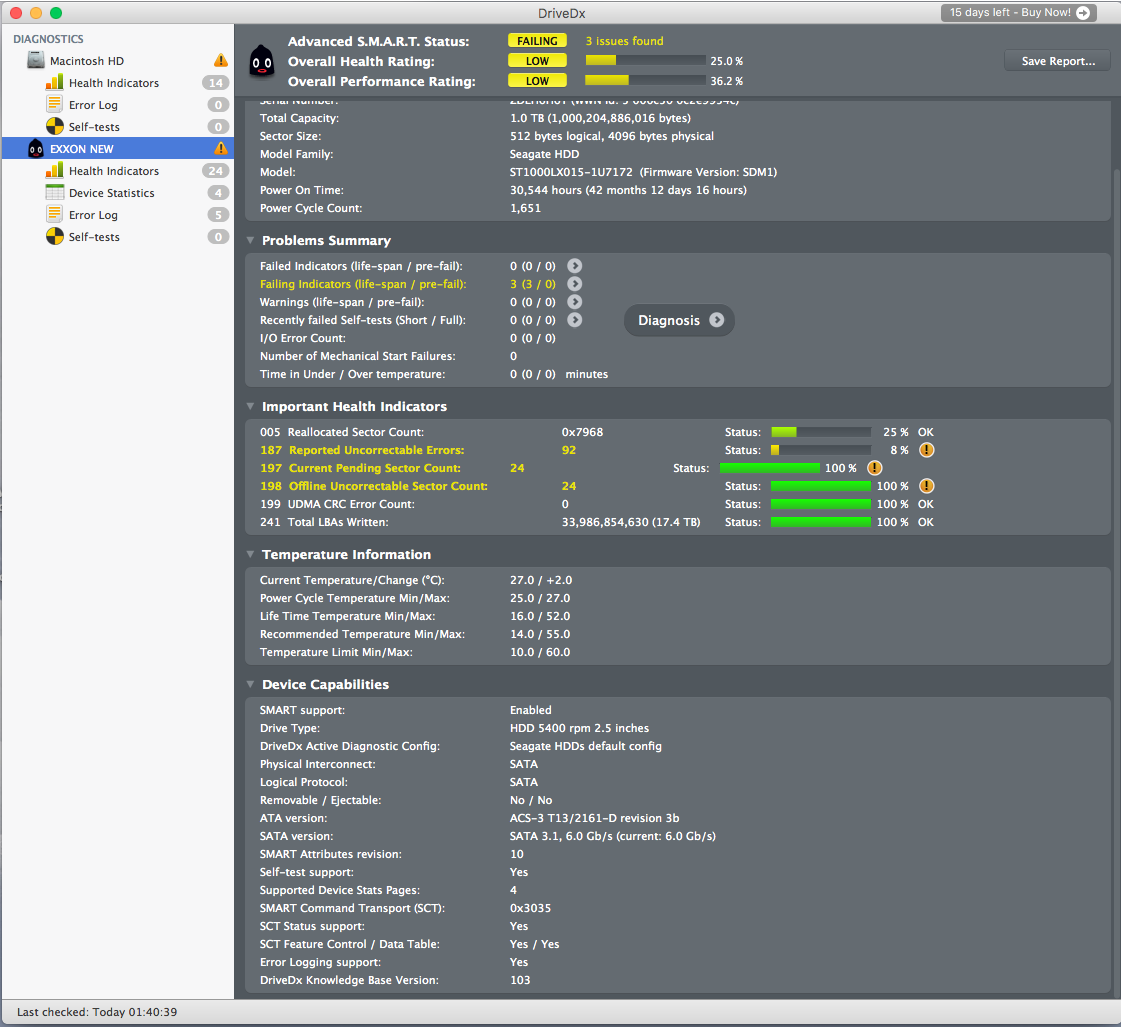Click 241 Total LBAs Written label
Viewport: 1121px width, 1027px height.
pos(324,522)
